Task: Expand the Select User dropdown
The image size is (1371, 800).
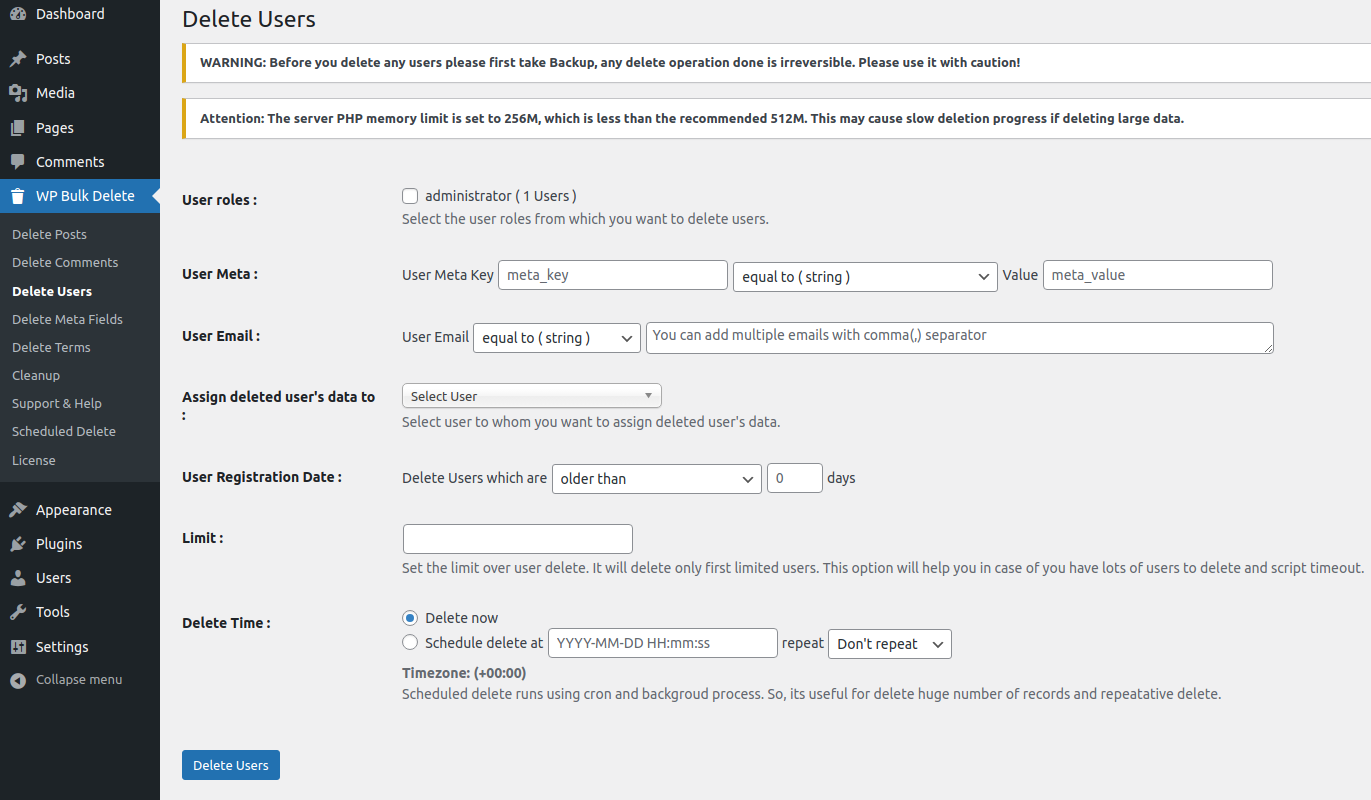Action: (531, 396)
